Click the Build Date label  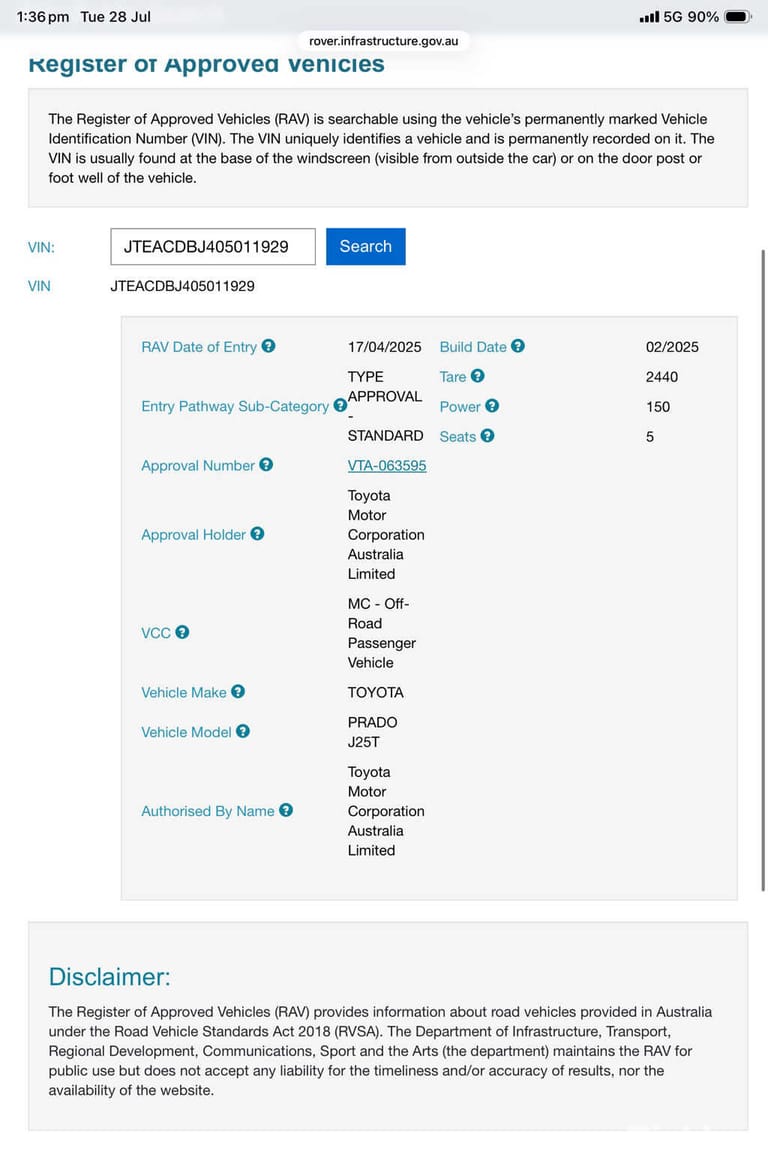473,347
